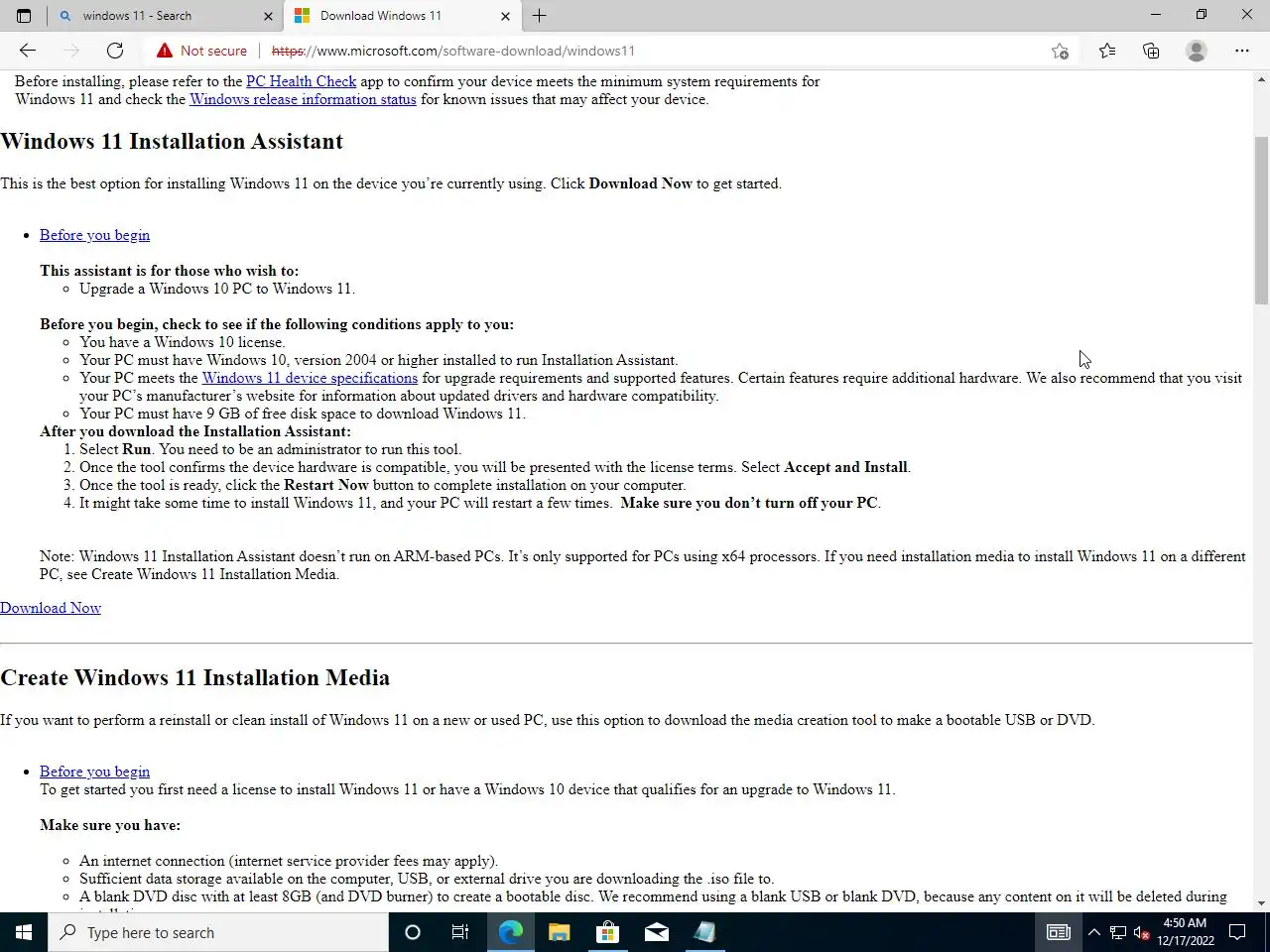Open Microsoft Store from the taskbar
Image resolution: width=1270 pixels, height=952 pixels.
click(x=607, y=932)
